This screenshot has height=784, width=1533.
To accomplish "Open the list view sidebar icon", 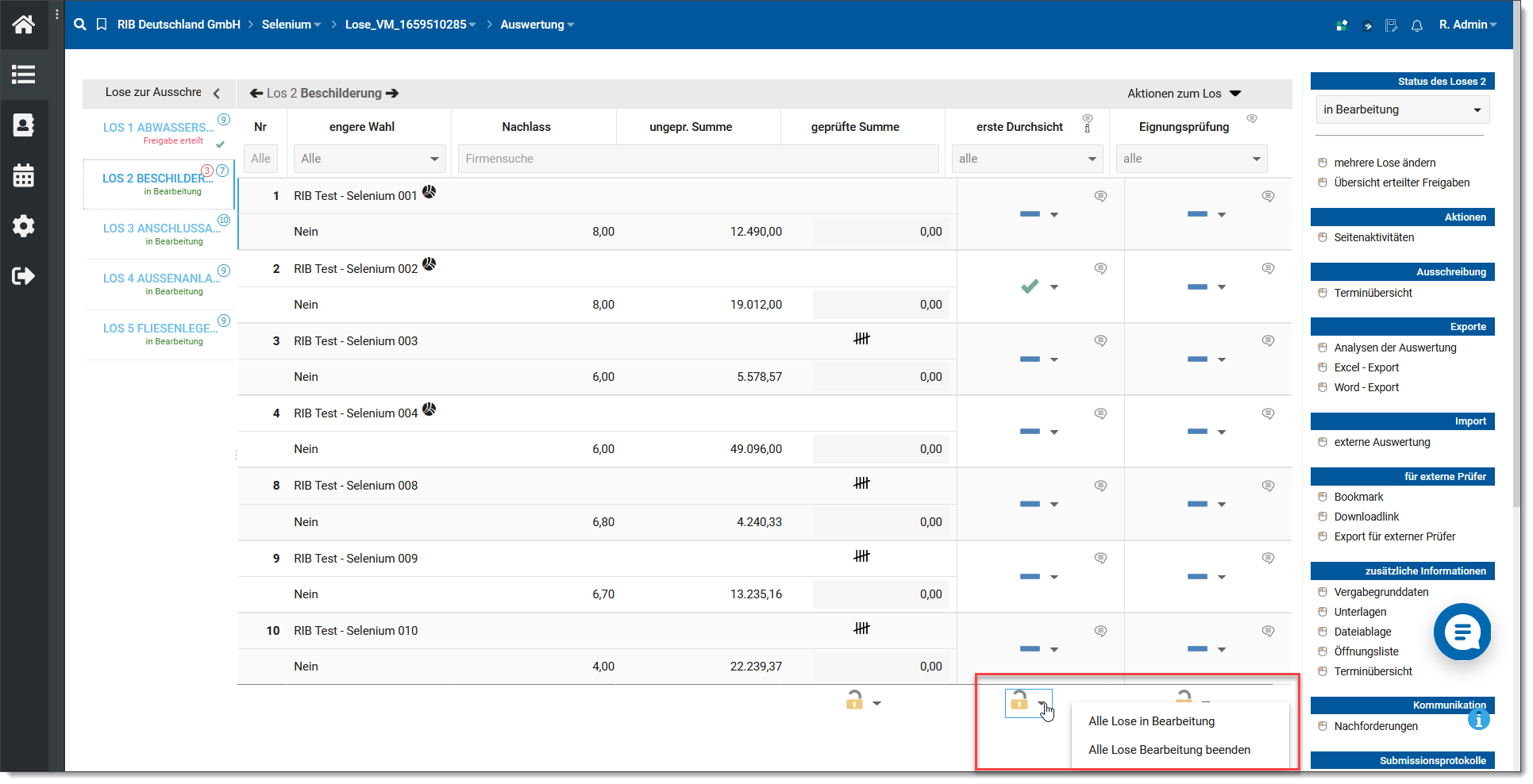I will pyautogui.click(x=23, y=75).
